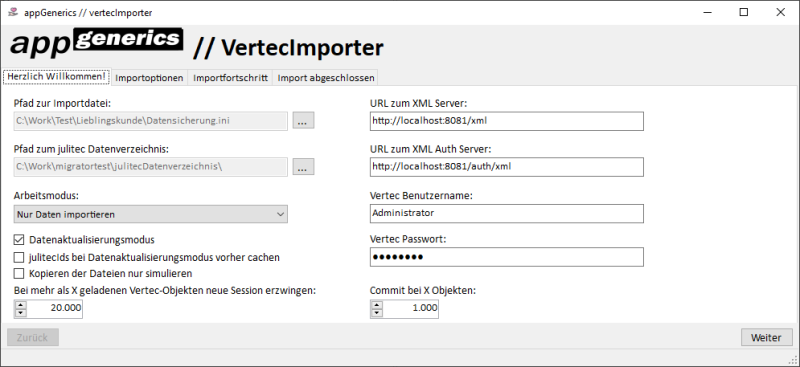
Task: Click the URL zum XML Server field
Action: coord(507,121)
